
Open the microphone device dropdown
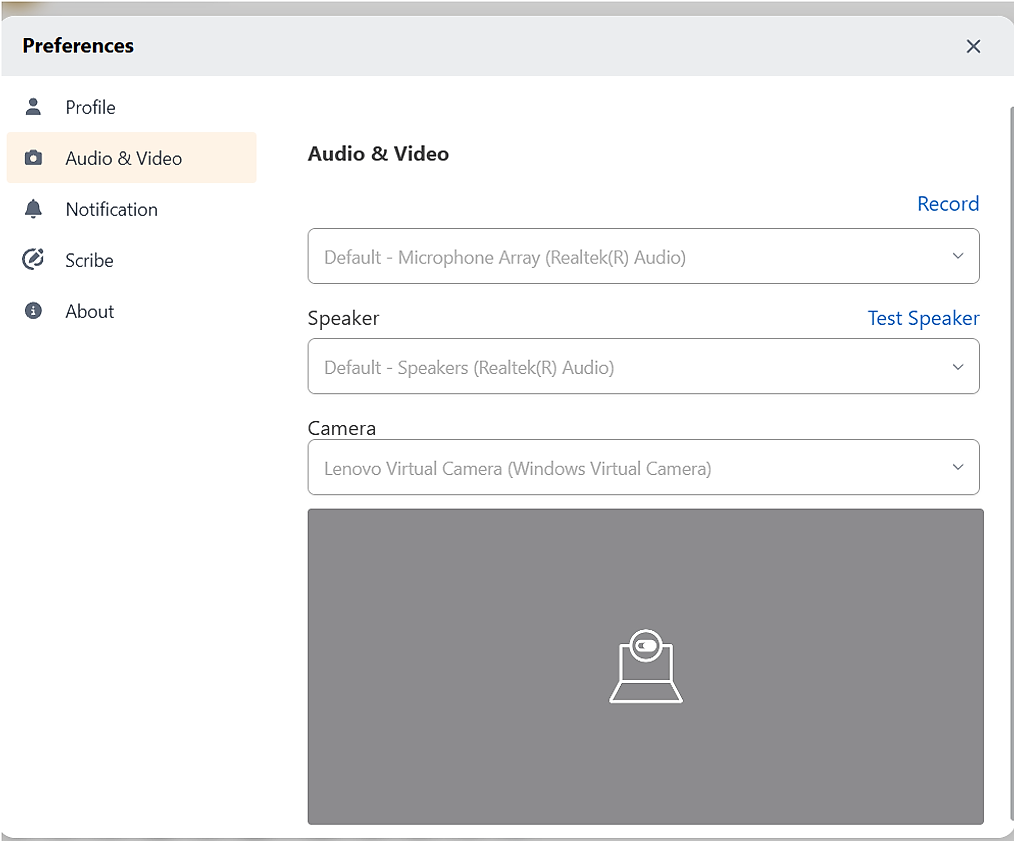click(x=643, y=256)
